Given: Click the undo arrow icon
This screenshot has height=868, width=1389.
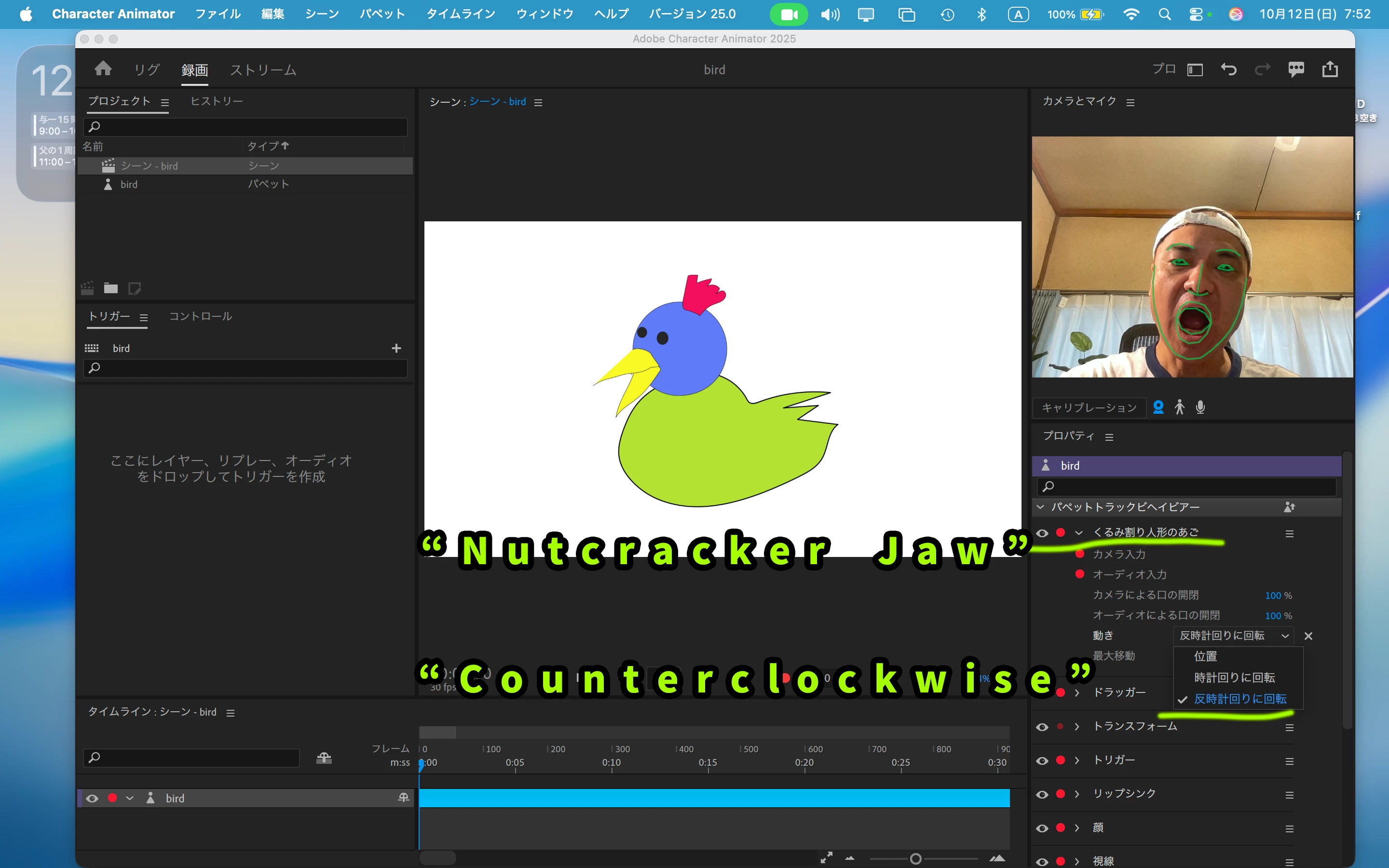Looking at the screenshot, I should pos(1228,69).
